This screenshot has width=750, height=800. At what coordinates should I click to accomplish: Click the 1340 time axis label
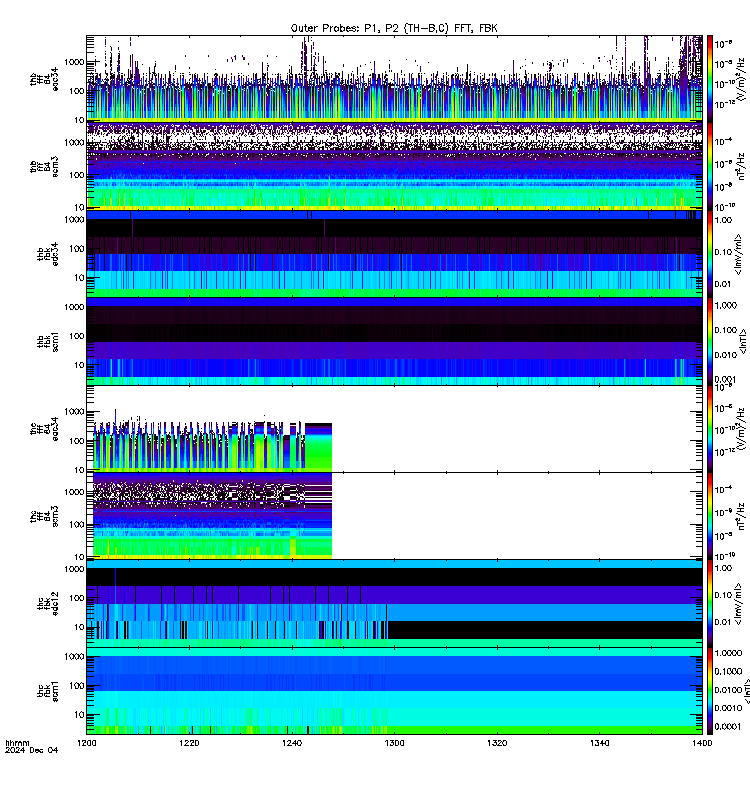coord(599,743)
